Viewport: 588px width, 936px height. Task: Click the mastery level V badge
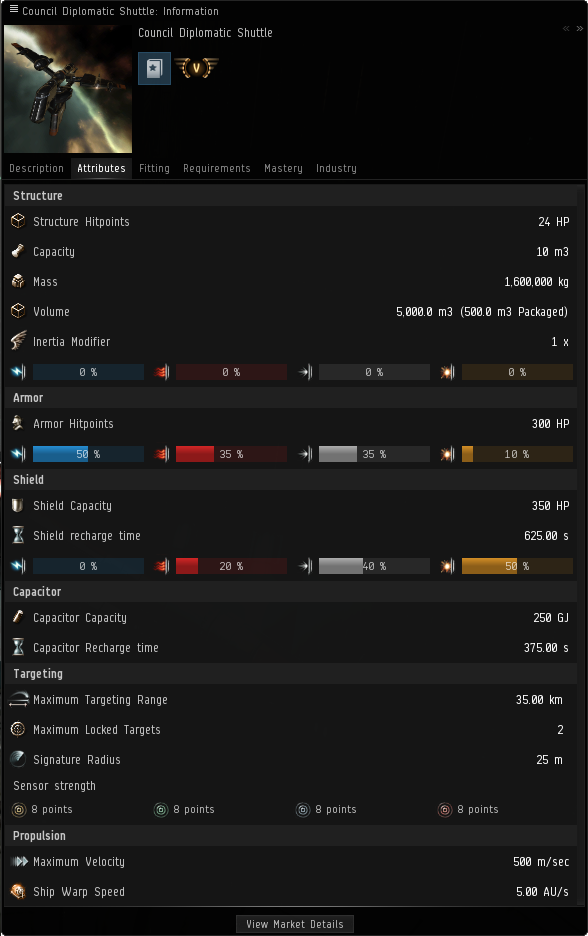click(x=196, y=67)
